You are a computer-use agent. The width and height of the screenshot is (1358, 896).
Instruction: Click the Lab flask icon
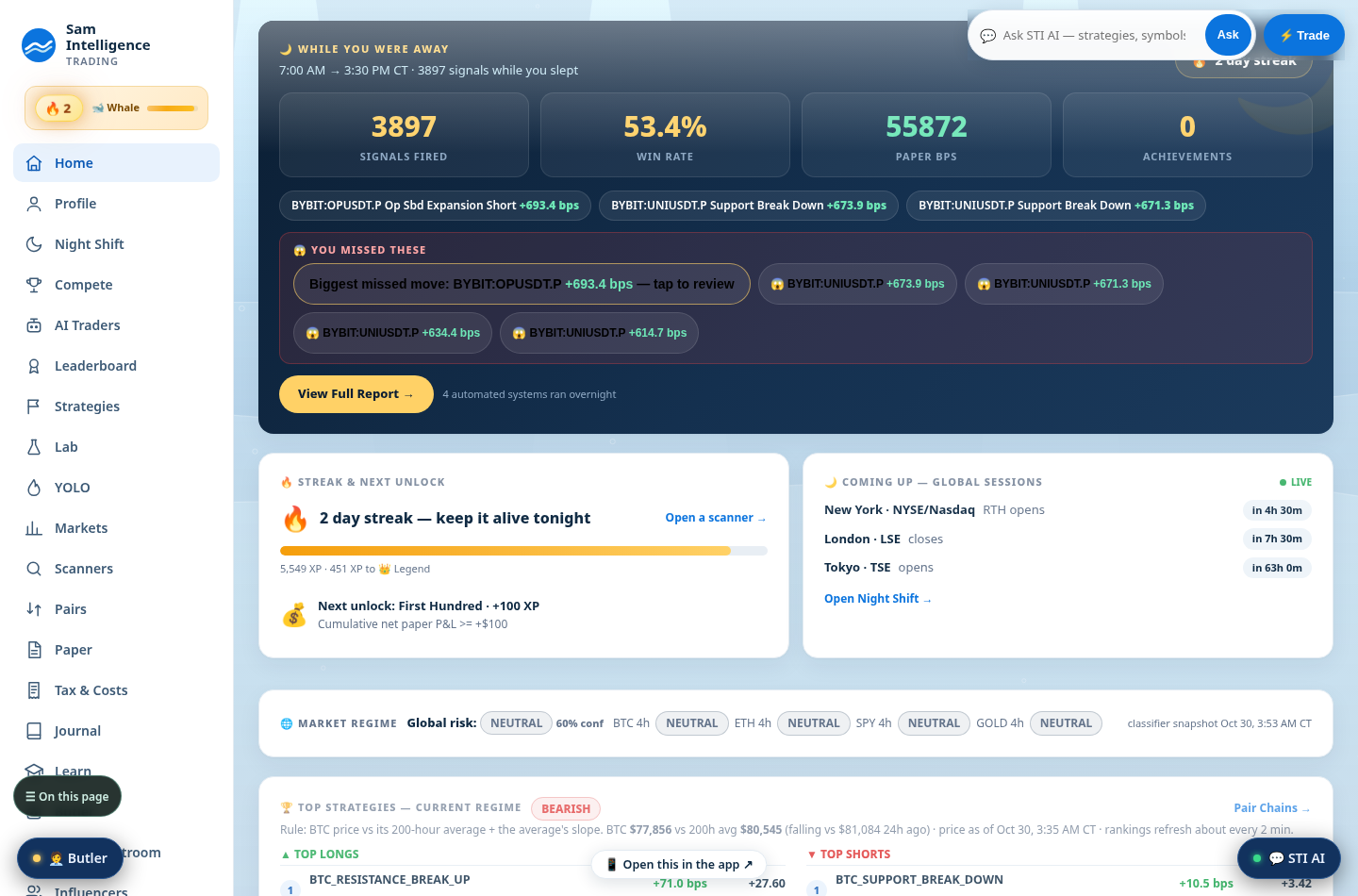34,447
